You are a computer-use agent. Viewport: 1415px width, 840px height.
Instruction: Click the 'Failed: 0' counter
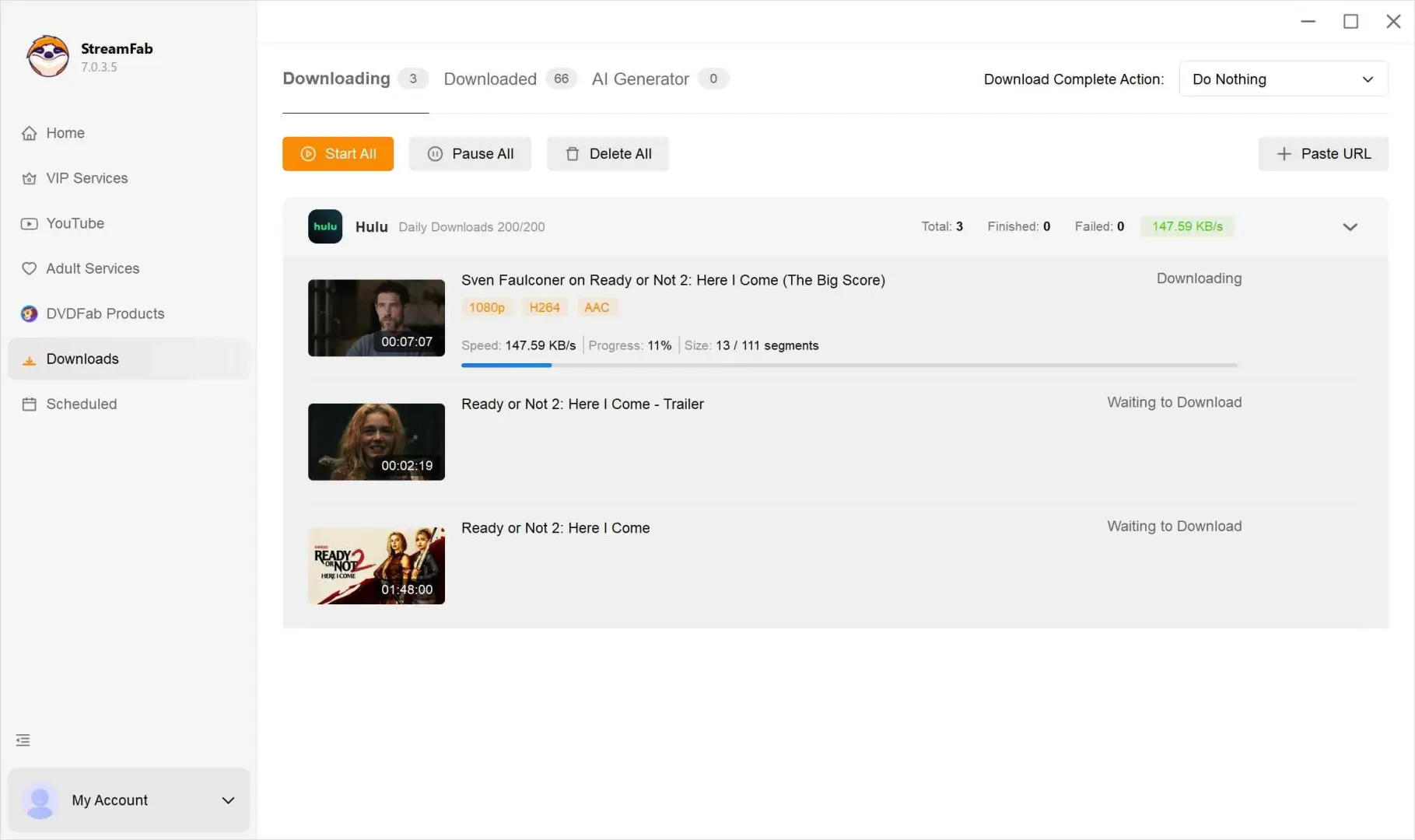[x=1099, y=226]
